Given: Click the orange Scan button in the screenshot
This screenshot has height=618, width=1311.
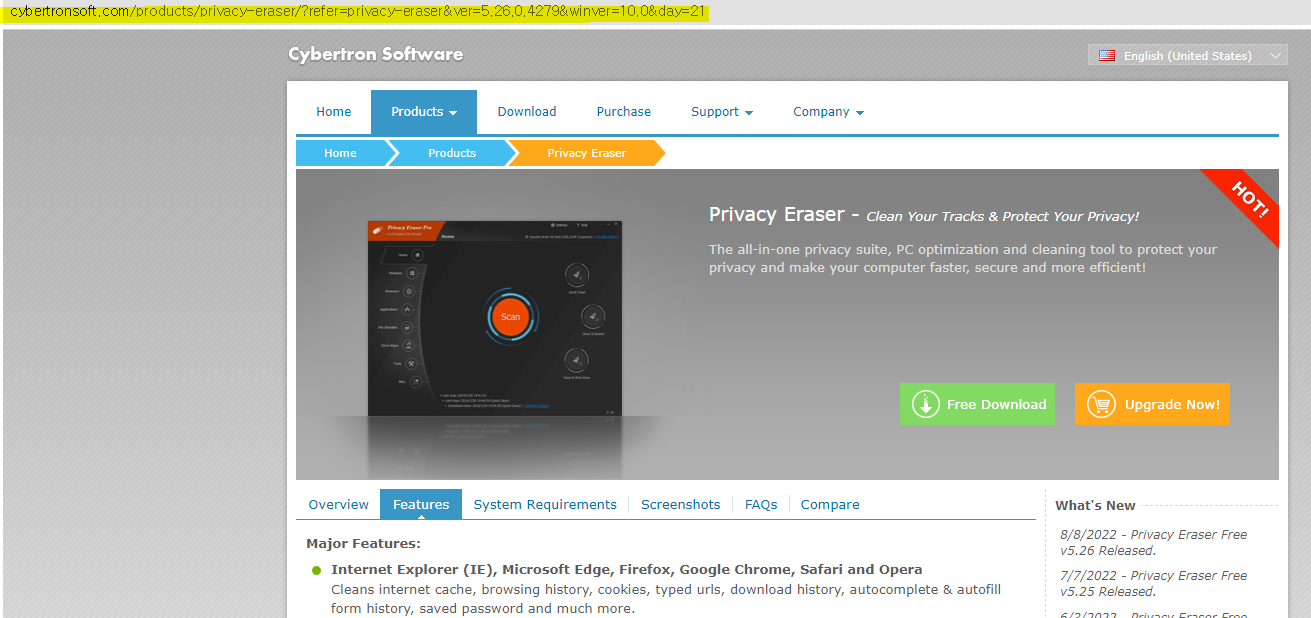Looking at the screenshot, I should tap(510, 316).
